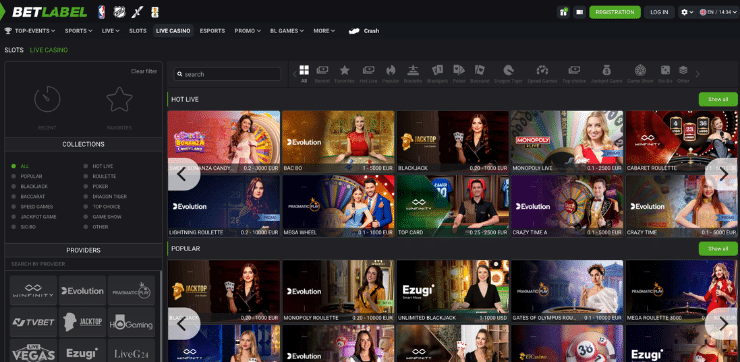Open the SLOTS nav item
The width and height of the screenshot is (740, 362).
138,31
